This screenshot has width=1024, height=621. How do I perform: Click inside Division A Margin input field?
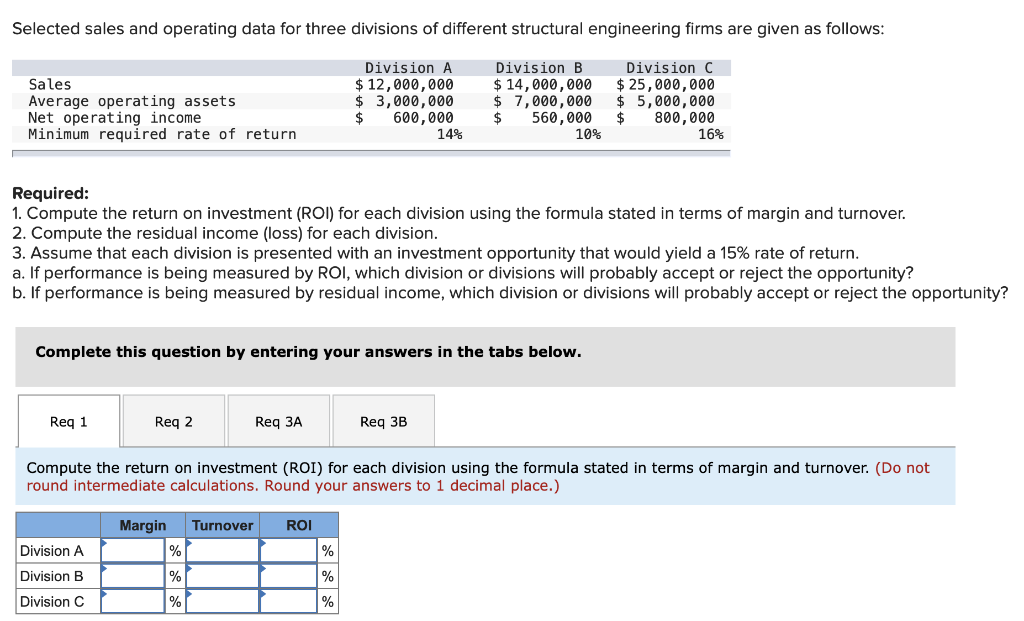click(x=132, y=551)
